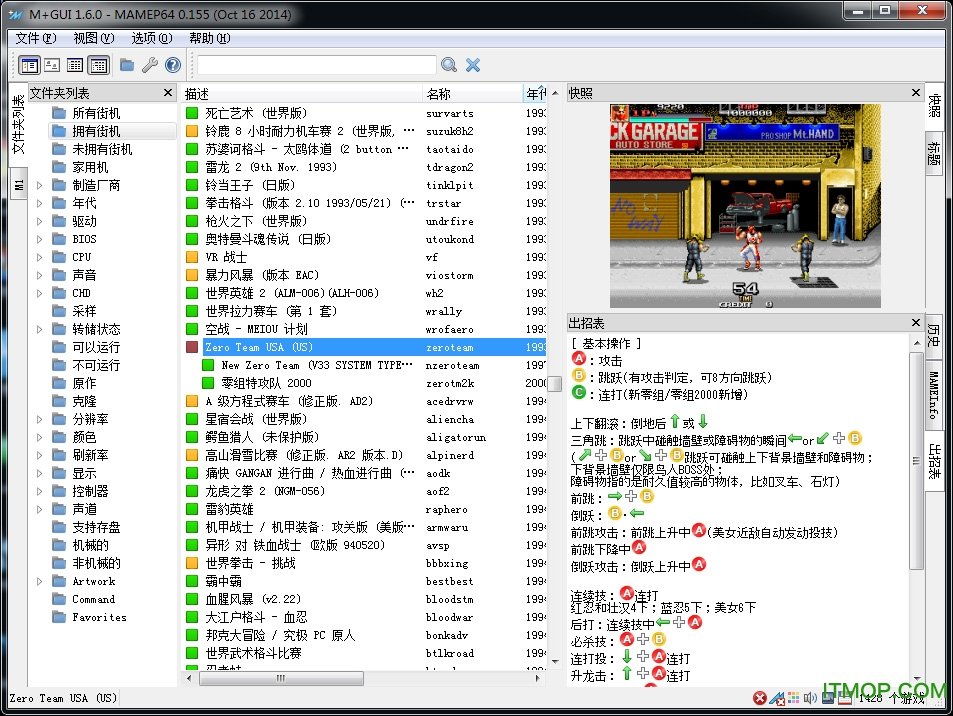This screenshot has width=953, height=716.
Task: Close the 出招表 panel
Action: [916, 322]
